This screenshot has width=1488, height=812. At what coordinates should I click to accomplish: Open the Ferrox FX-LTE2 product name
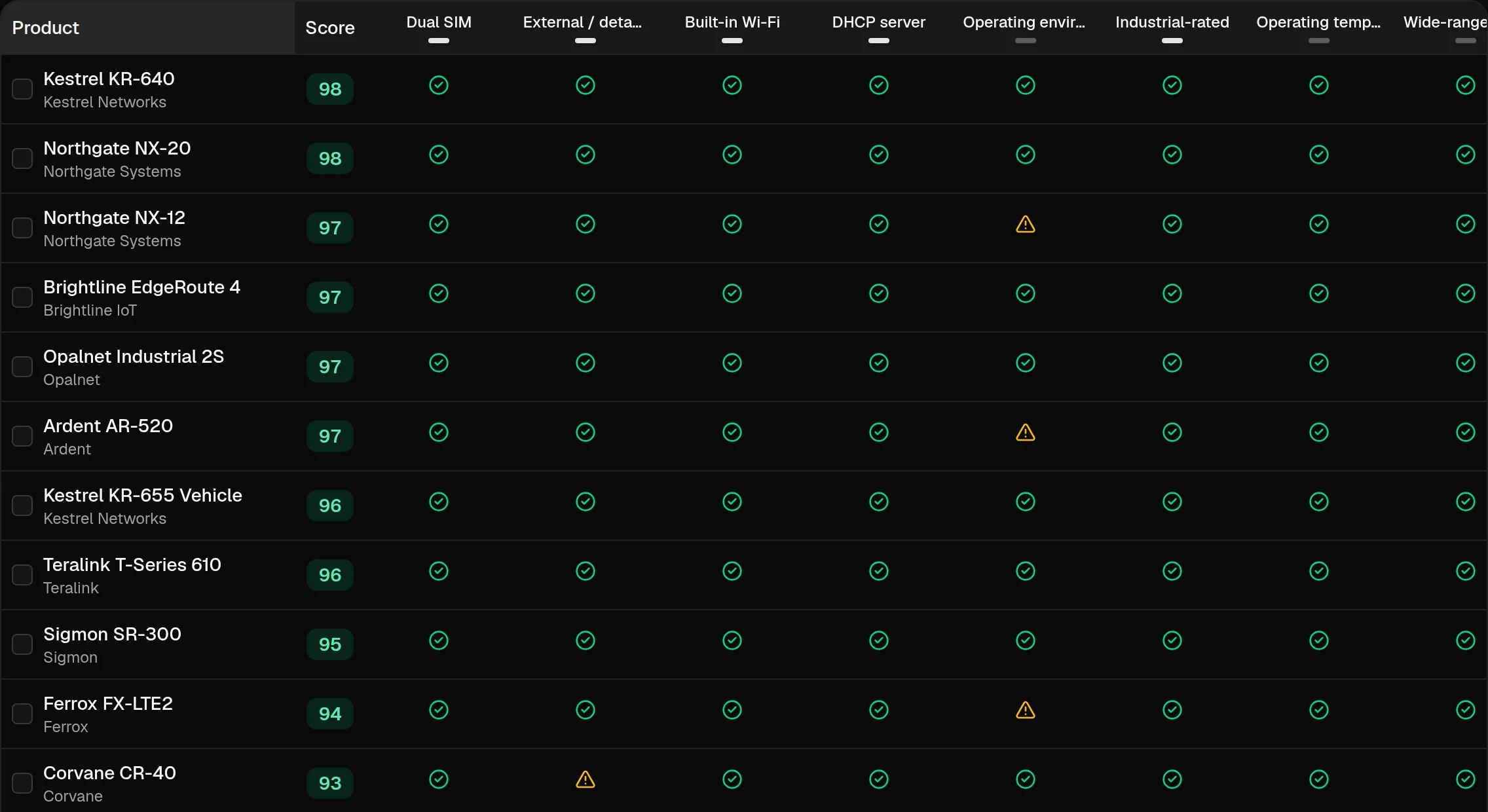[108, 703]
